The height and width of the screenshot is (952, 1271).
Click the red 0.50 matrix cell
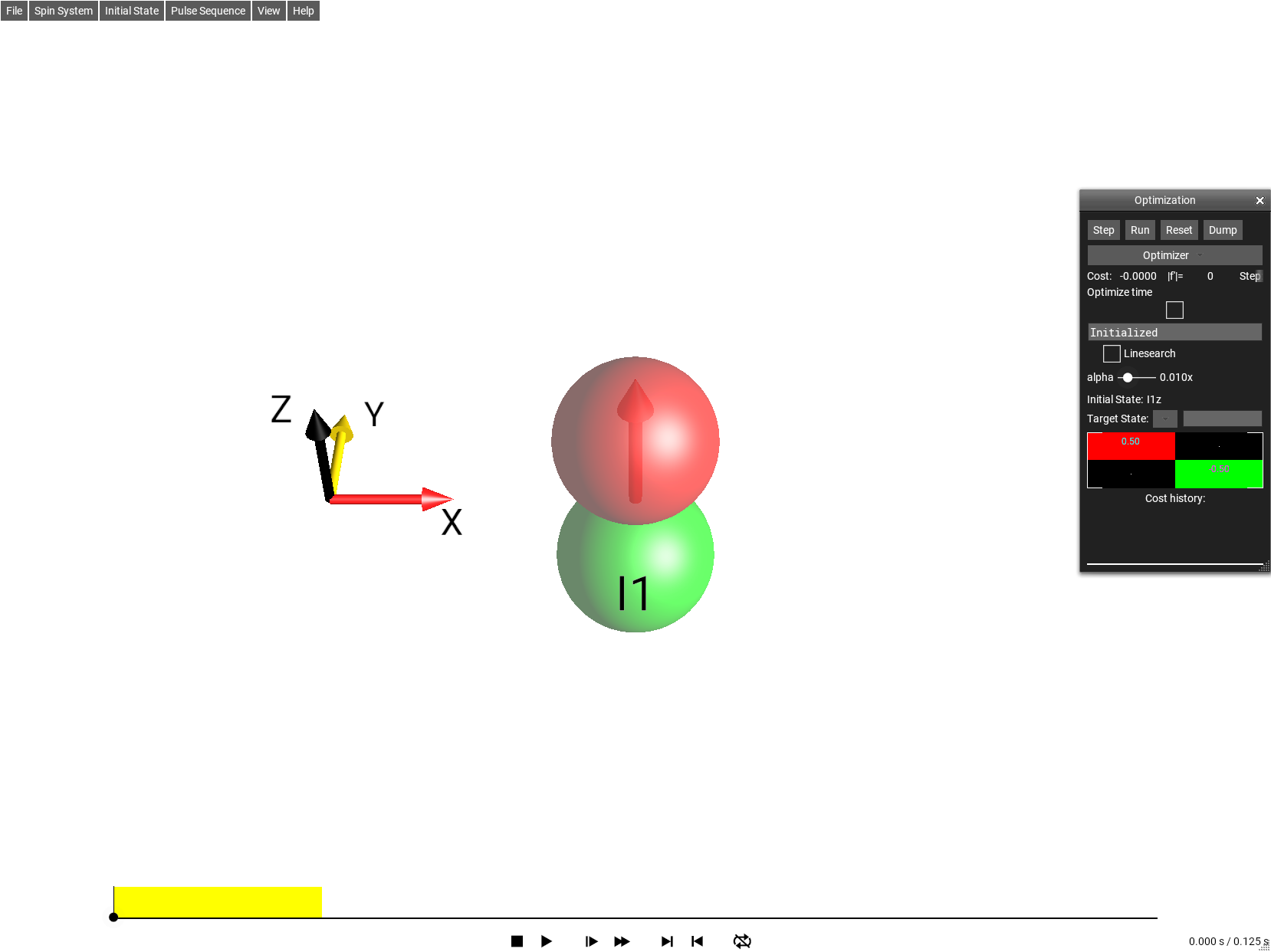(1131, 446)
